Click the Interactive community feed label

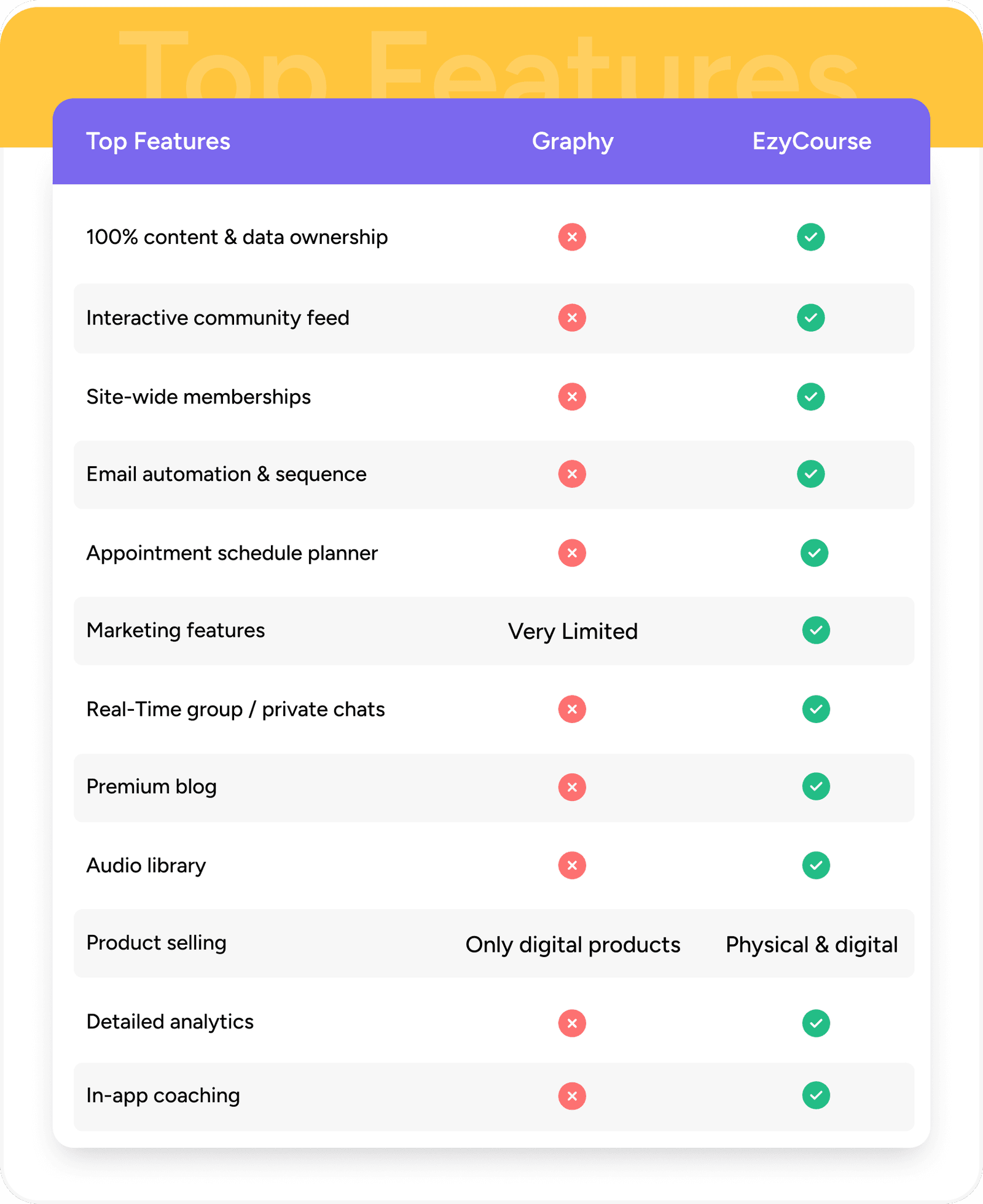[x=217, y=318]
